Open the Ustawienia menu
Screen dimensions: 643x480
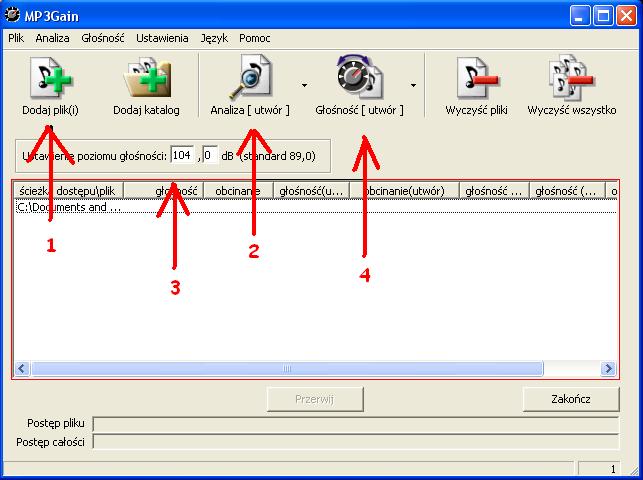point(162,38)
